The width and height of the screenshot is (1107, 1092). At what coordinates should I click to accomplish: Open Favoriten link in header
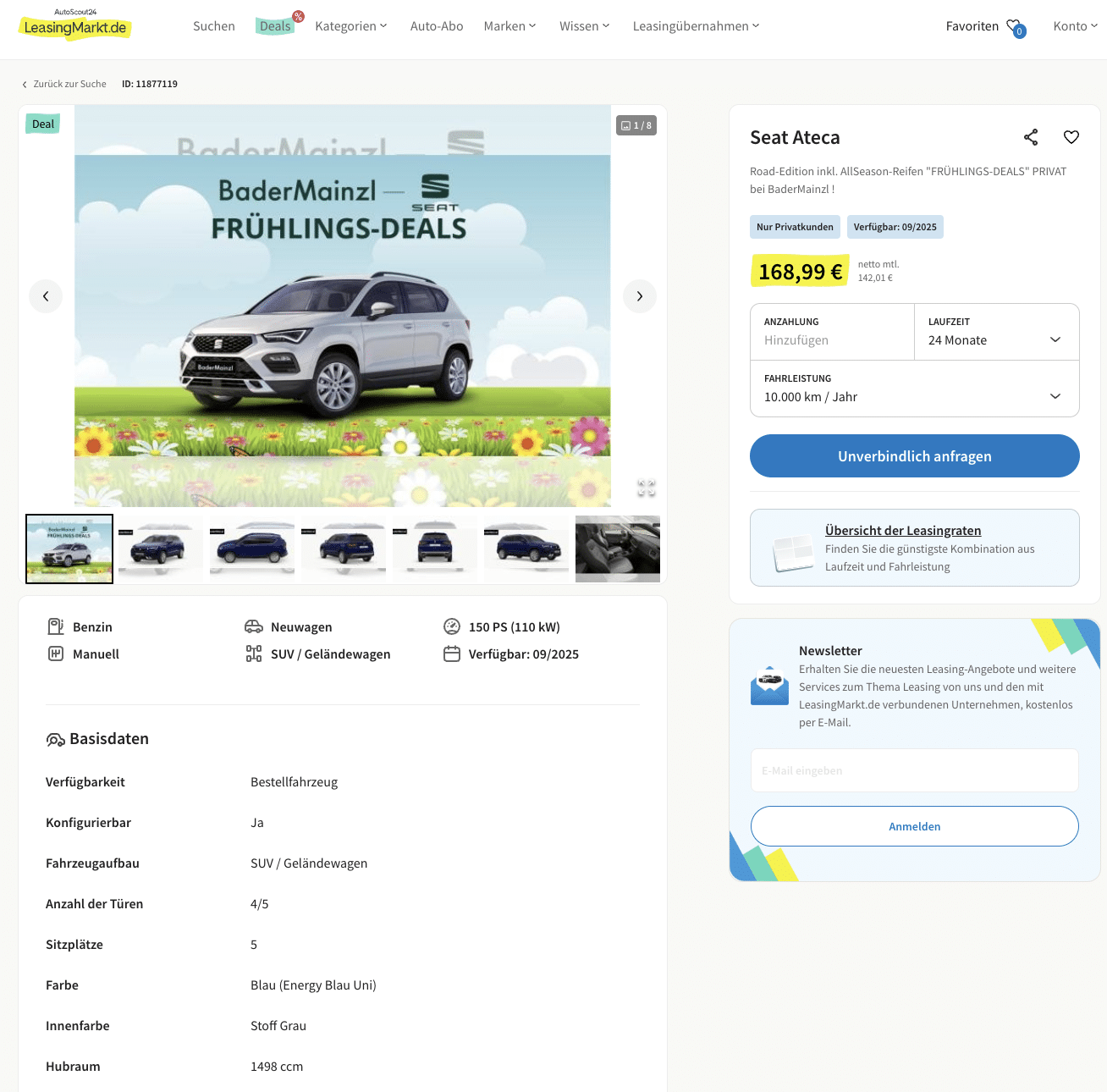pos(972,26)
